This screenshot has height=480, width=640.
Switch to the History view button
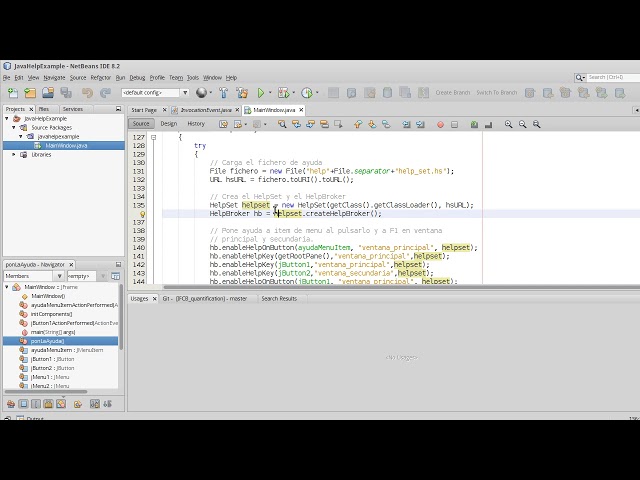(x=196, y=124)
